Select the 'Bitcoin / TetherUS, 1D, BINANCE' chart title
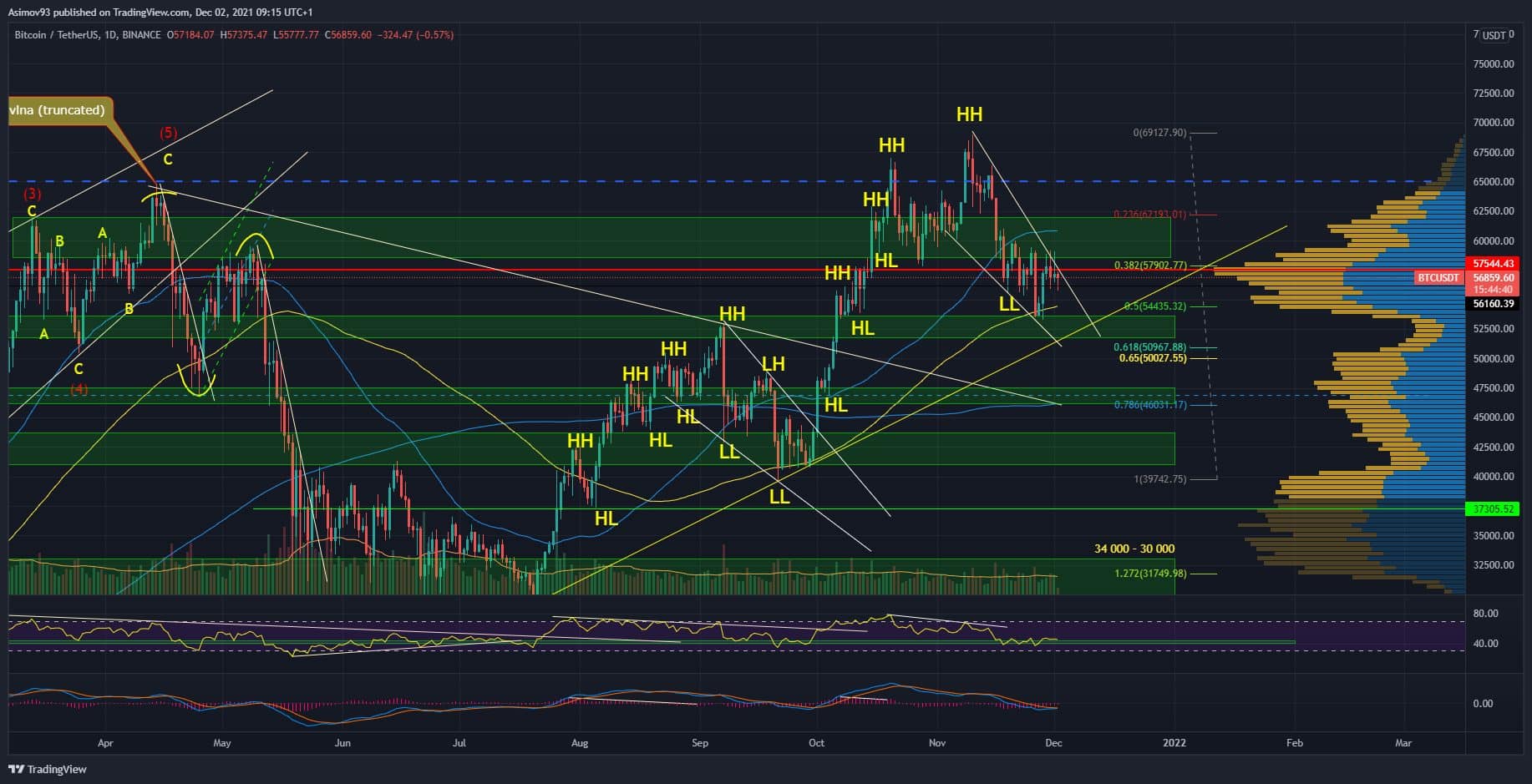 coord(88,35)
